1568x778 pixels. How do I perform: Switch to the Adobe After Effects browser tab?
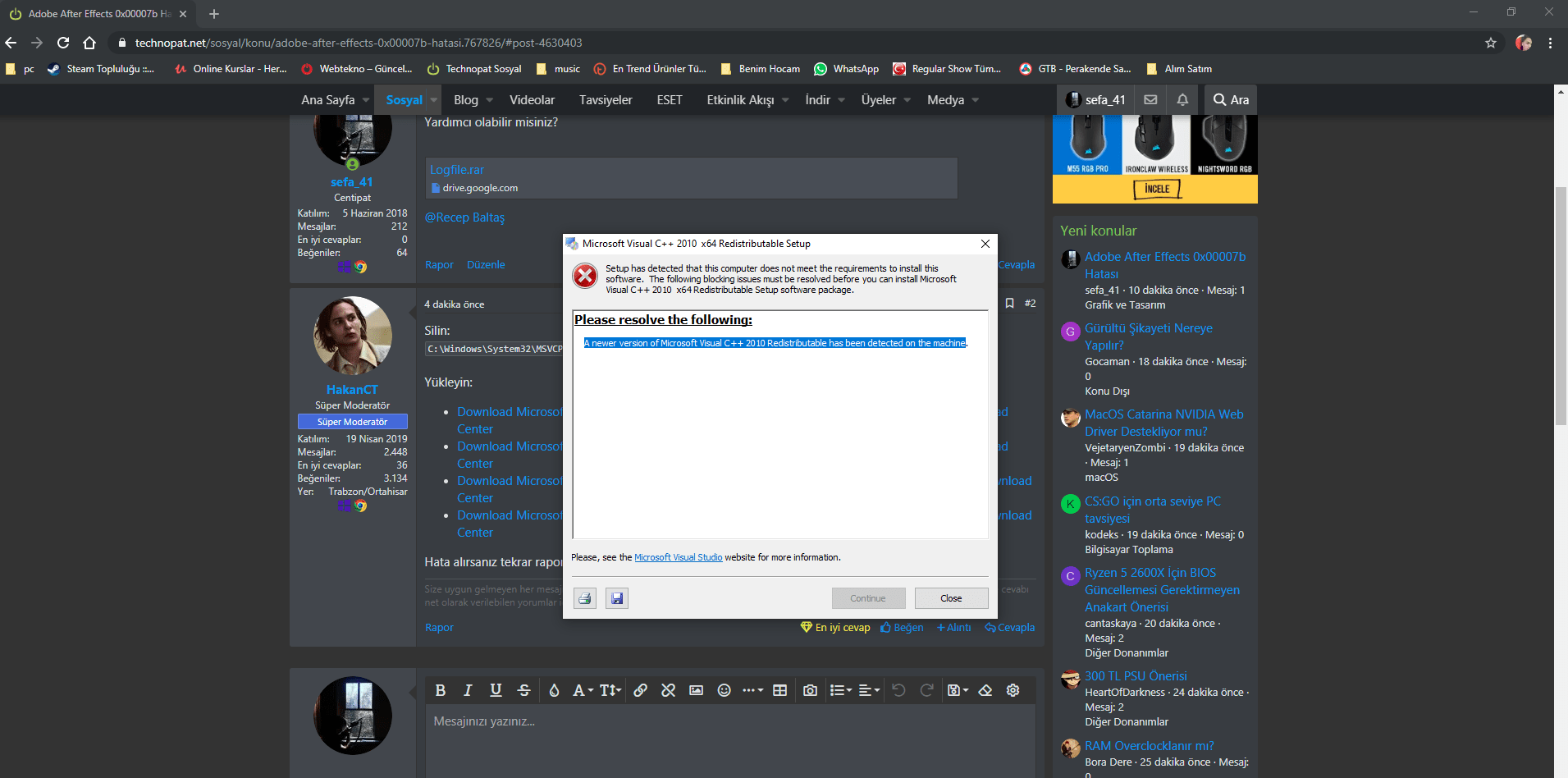point(98,14)
